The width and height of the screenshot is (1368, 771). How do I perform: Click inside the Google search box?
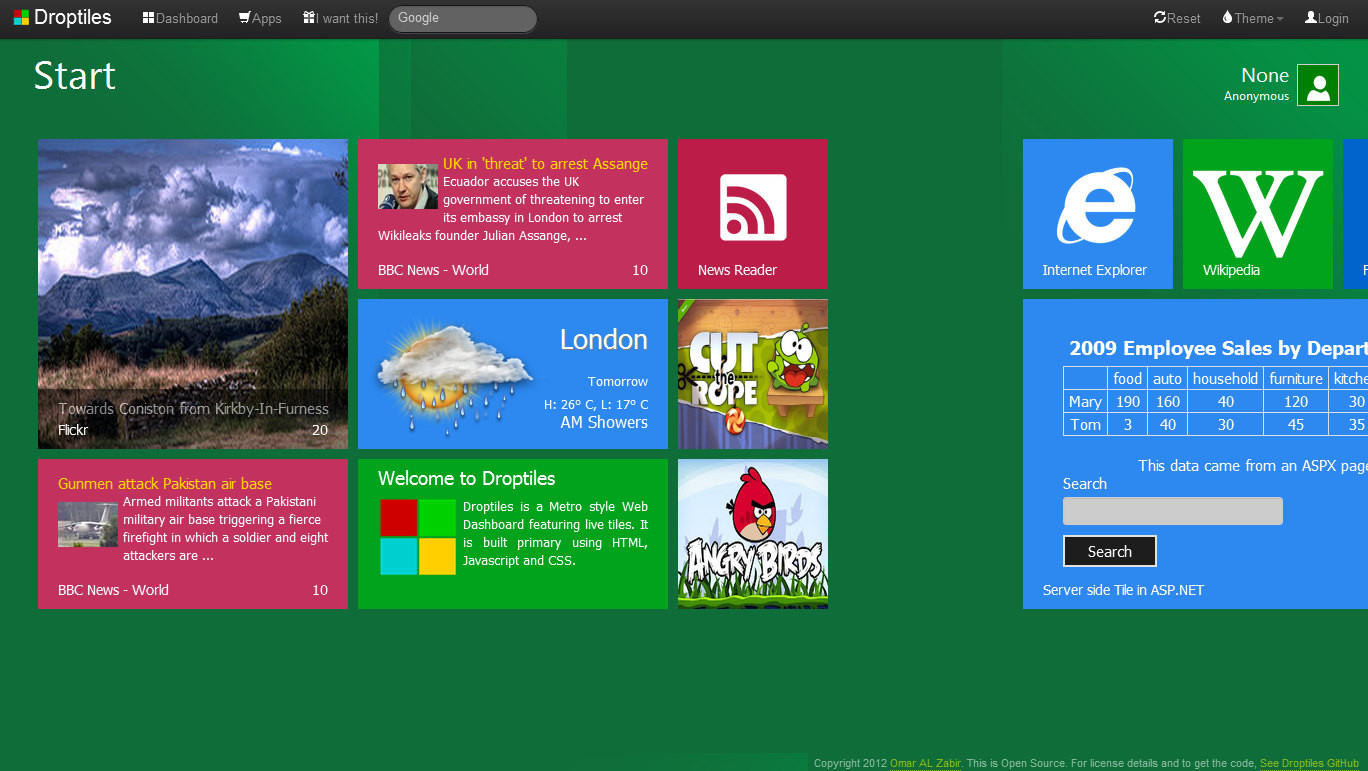point(462,17)
